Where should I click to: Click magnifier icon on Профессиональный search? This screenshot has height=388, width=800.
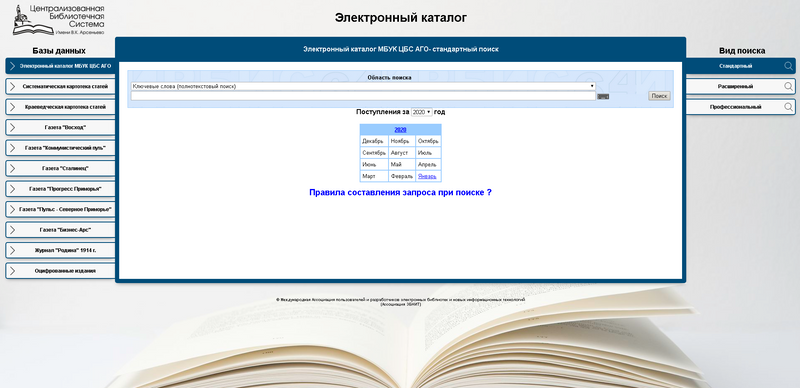[x=789, y=107]
